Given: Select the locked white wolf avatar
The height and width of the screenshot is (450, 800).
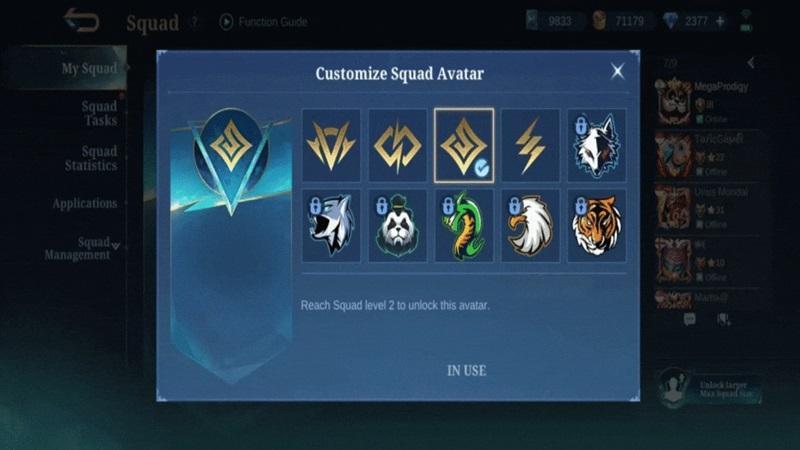Looking at the screenshot, I should click(x=596, y=145).
